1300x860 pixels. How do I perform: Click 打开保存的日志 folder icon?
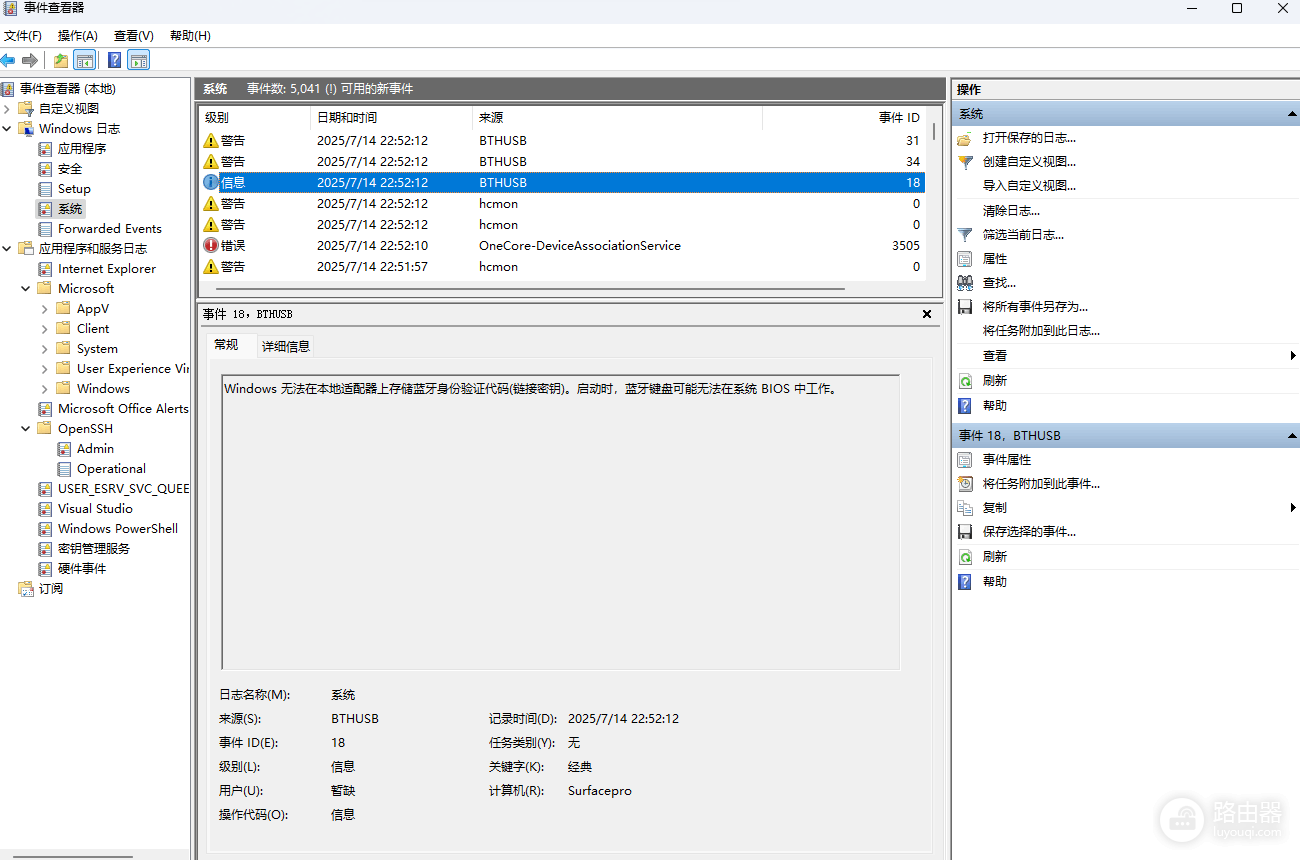(x=965, y=138)
